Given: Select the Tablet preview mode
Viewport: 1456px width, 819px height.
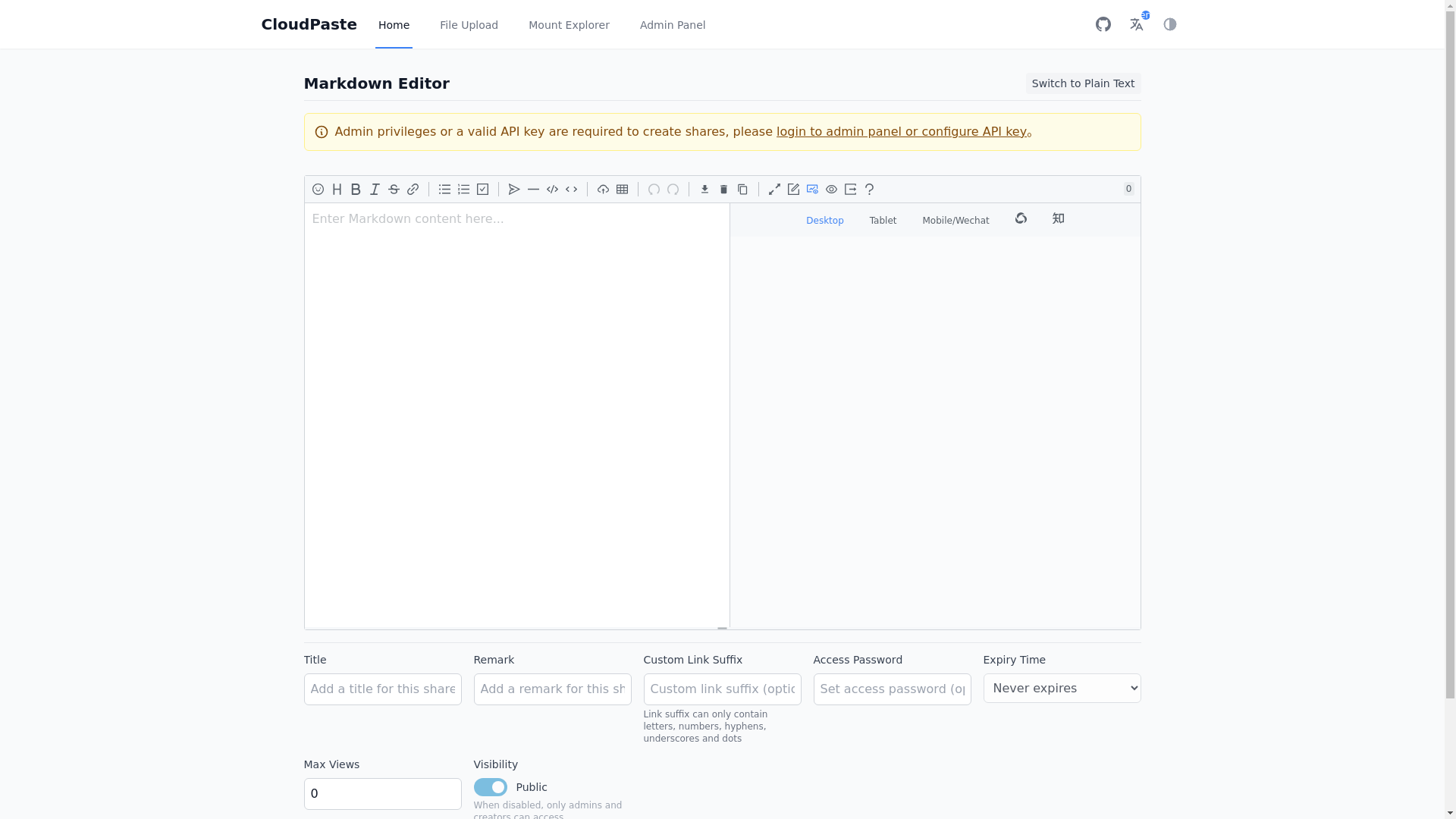Looking at the screenshot, I should pyautogui.click(x=883, y=221).
